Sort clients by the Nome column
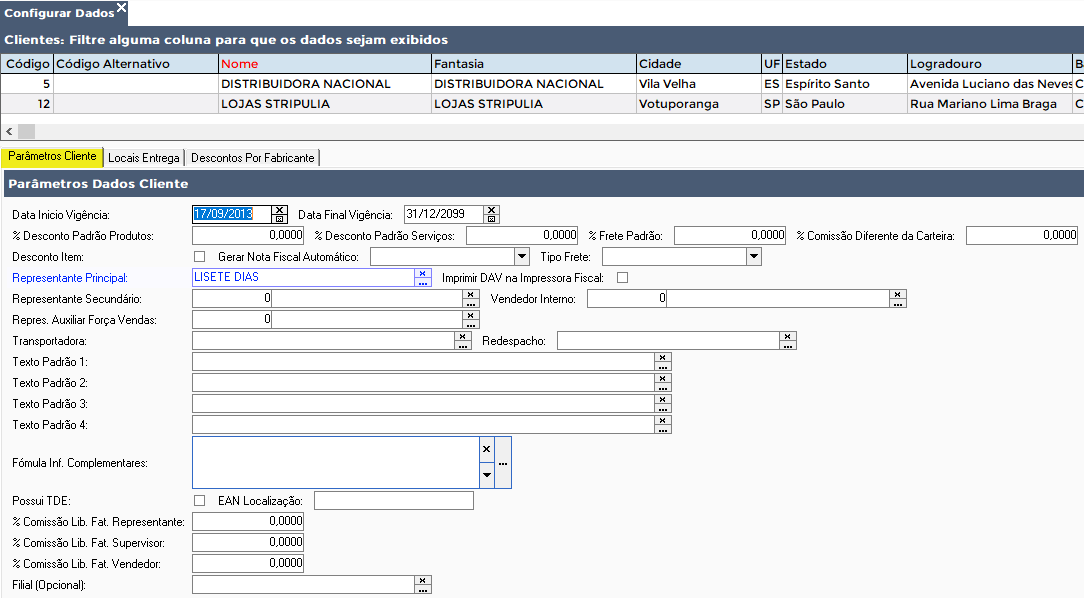Screen dimensions: 1084x598 (x=324, y=64)
